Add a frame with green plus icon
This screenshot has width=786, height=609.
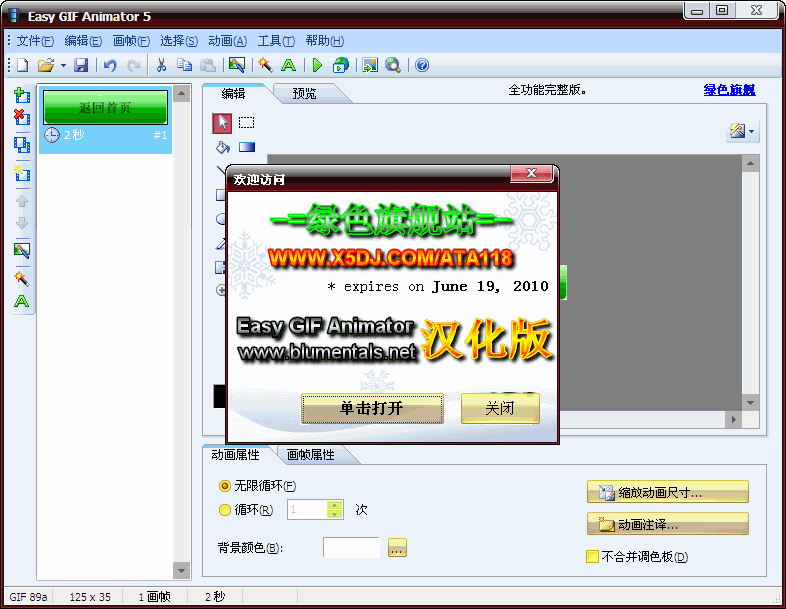(22, 95)
